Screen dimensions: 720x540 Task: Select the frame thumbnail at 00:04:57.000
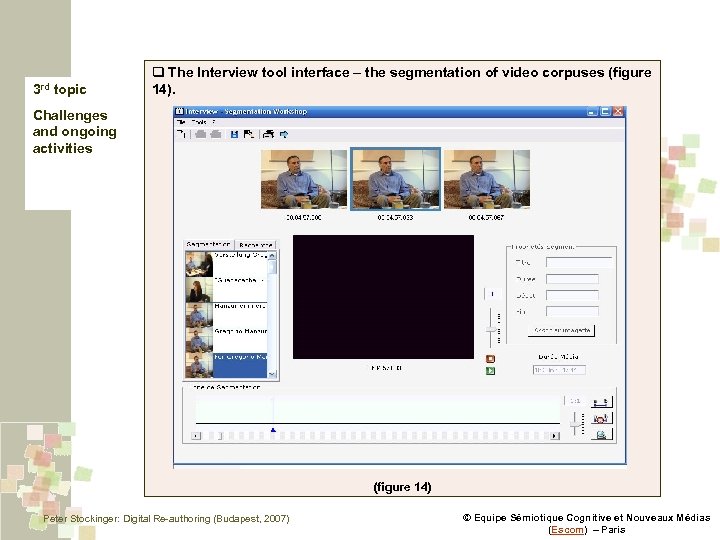(x=304, y=180)
